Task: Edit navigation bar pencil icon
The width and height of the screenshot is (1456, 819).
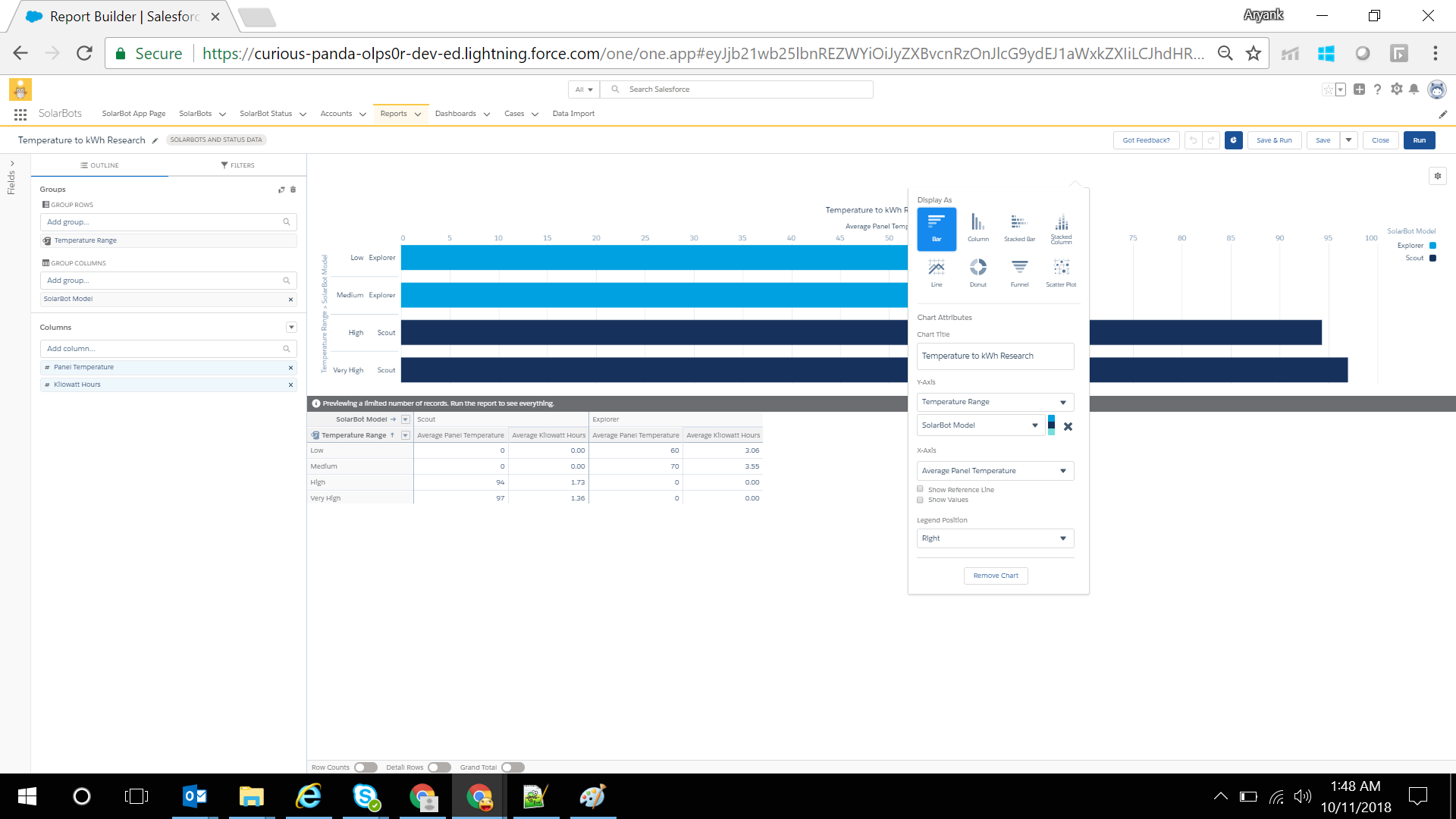Action: [x=1443, y=115]
